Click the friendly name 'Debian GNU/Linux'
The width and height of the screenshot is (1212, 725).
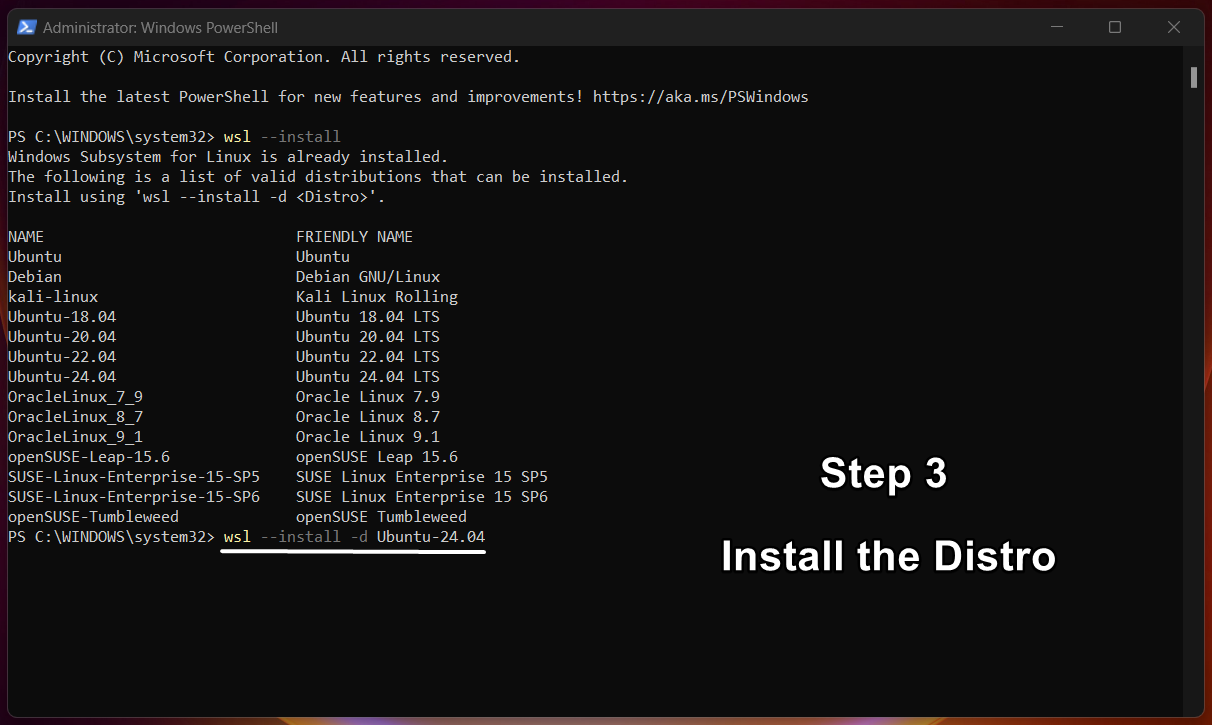pyautogui.click(x=368, y=277)
